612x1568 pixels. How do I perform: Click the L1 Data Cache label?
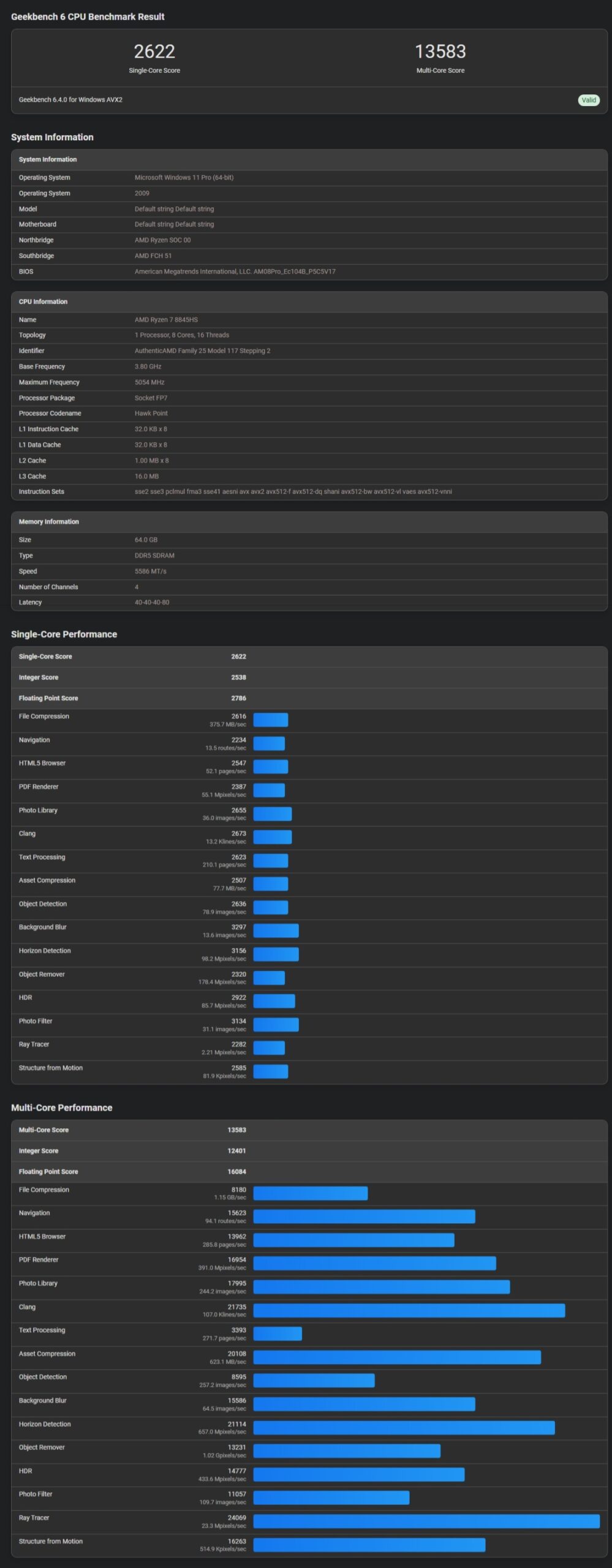[x=40, y=445]
